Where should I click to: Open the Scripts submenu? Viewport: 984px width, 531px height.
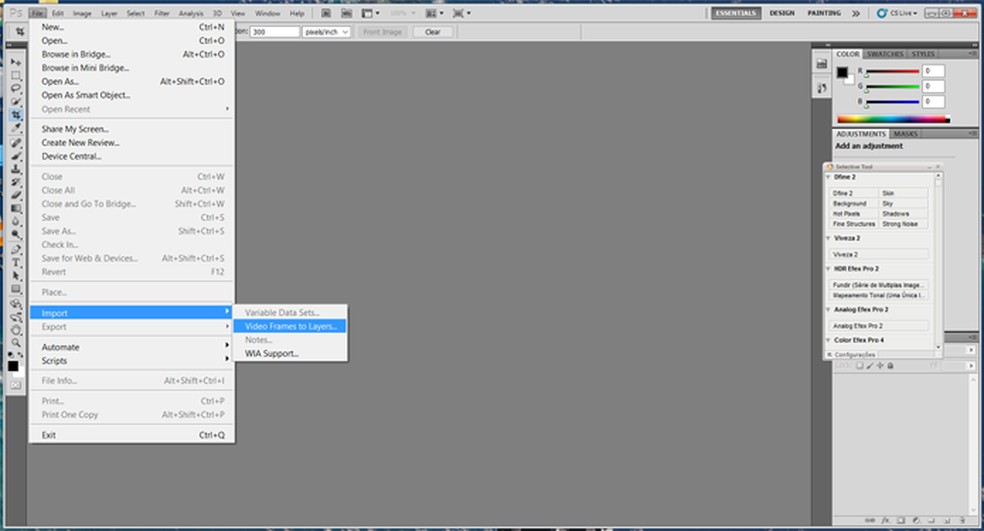click(x=132, y=361)
